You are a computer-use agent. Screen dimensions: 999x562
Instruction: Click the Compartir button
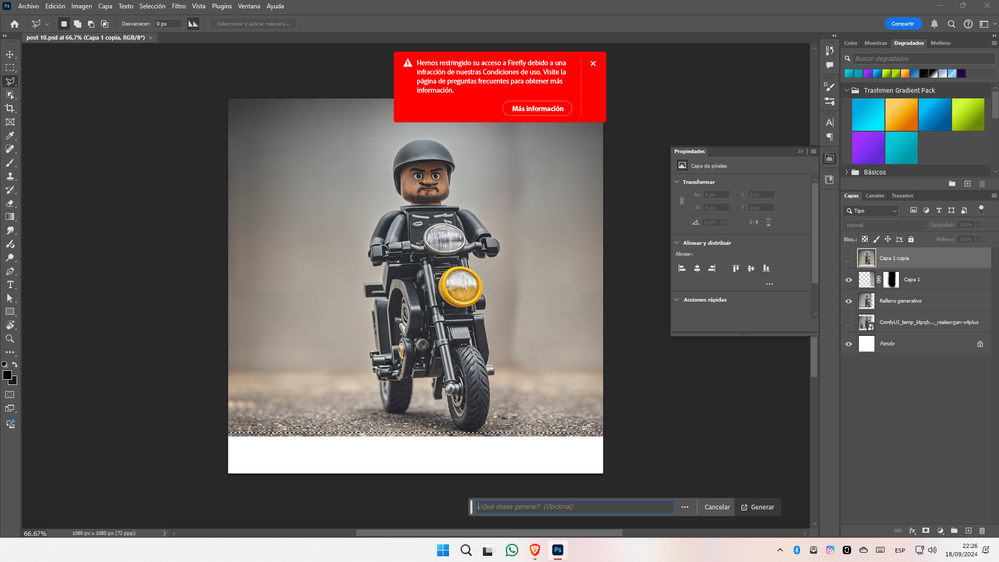point(903,24)
